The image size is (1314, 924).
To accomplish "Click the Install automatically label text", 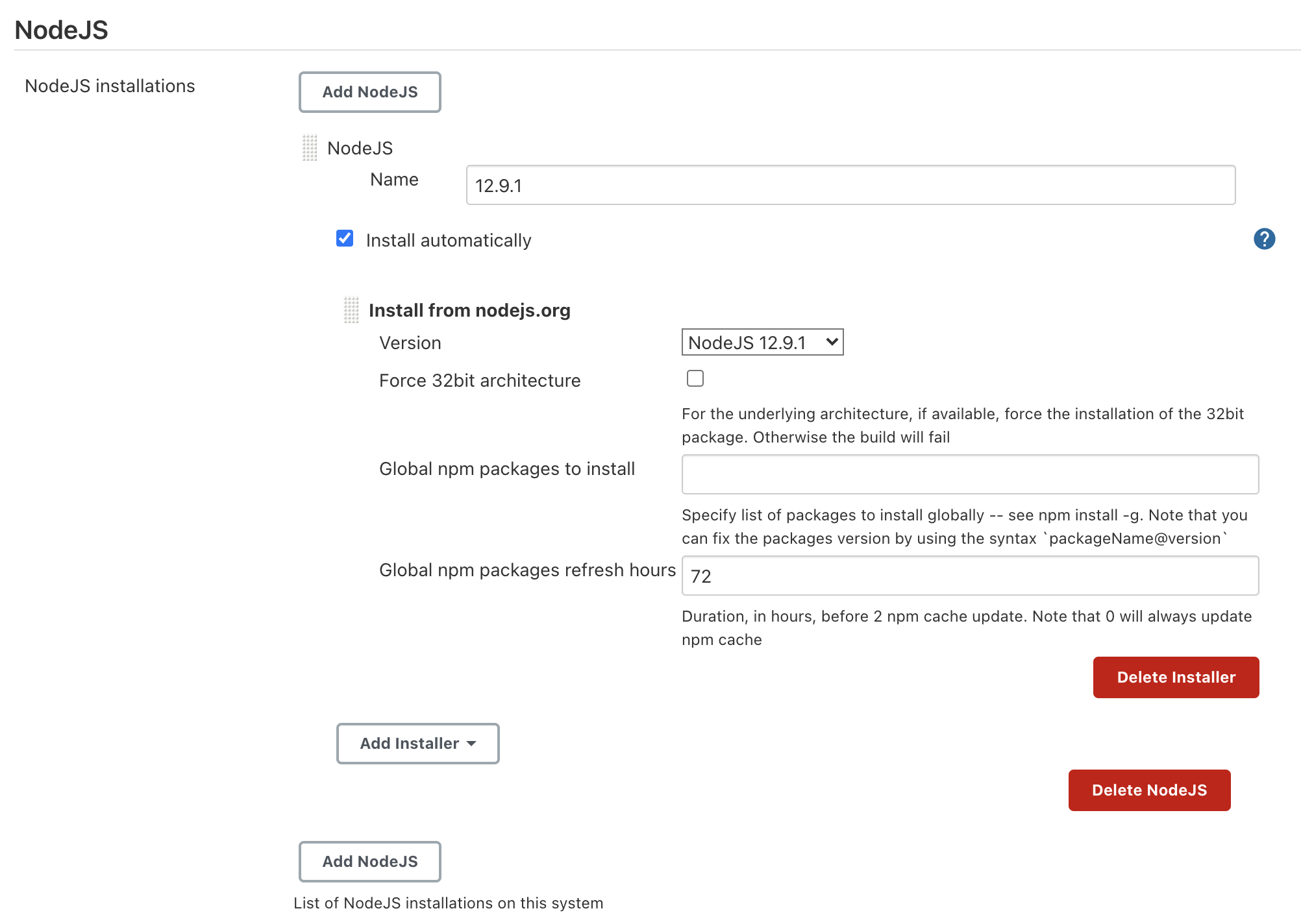I will 448,241.
